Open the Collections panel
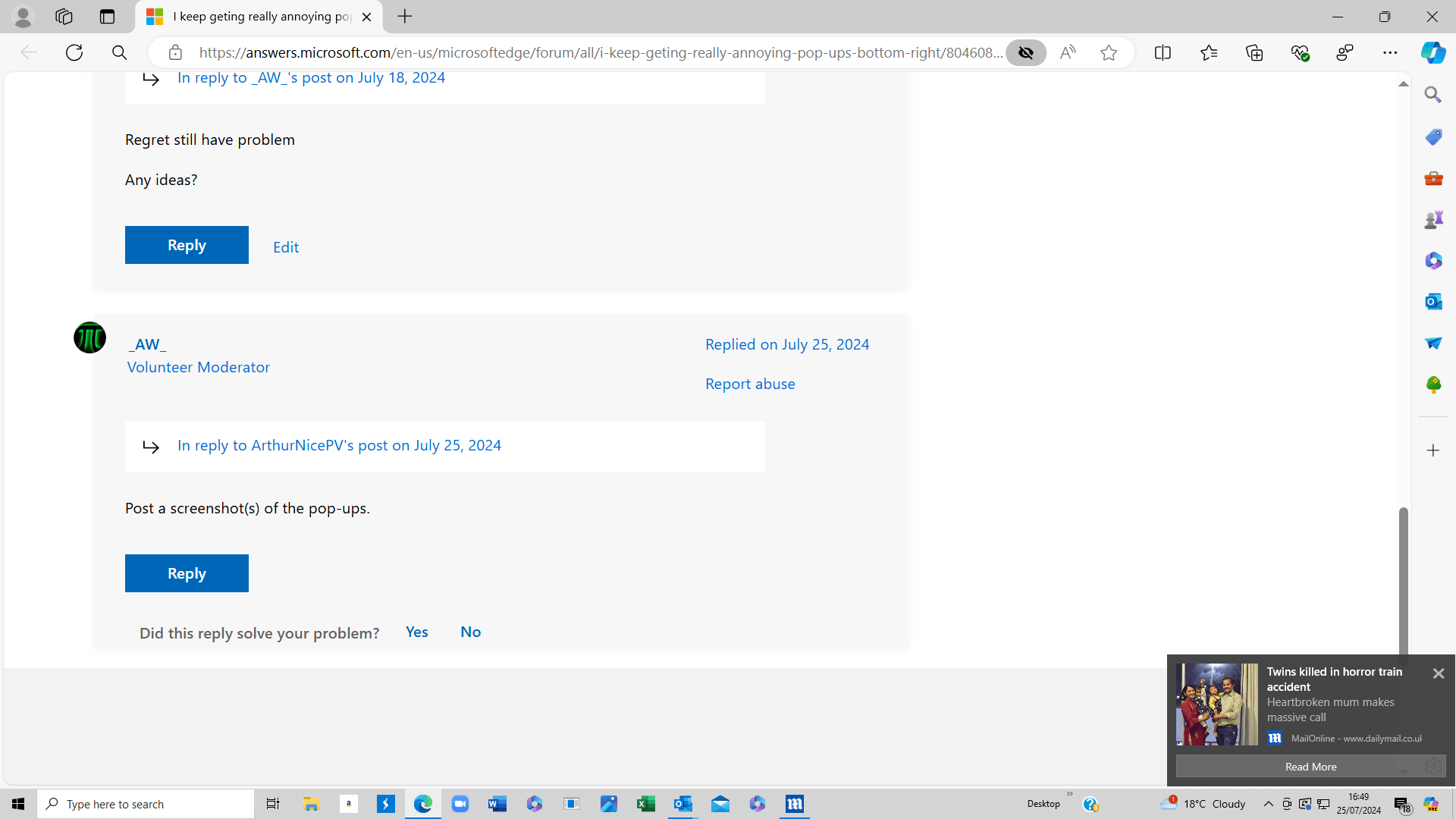Image resolution: width=1456 pixels, height=819 pixels. coord(1254,52)
